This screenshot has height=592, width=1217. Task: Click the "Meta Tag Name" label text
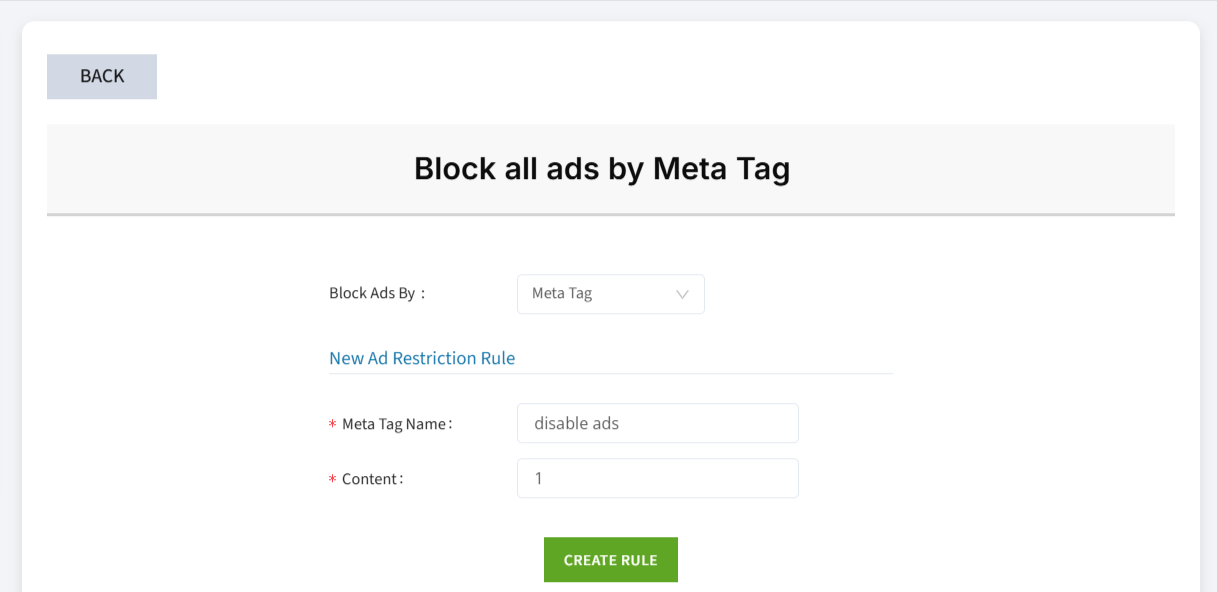pos(396,424)
